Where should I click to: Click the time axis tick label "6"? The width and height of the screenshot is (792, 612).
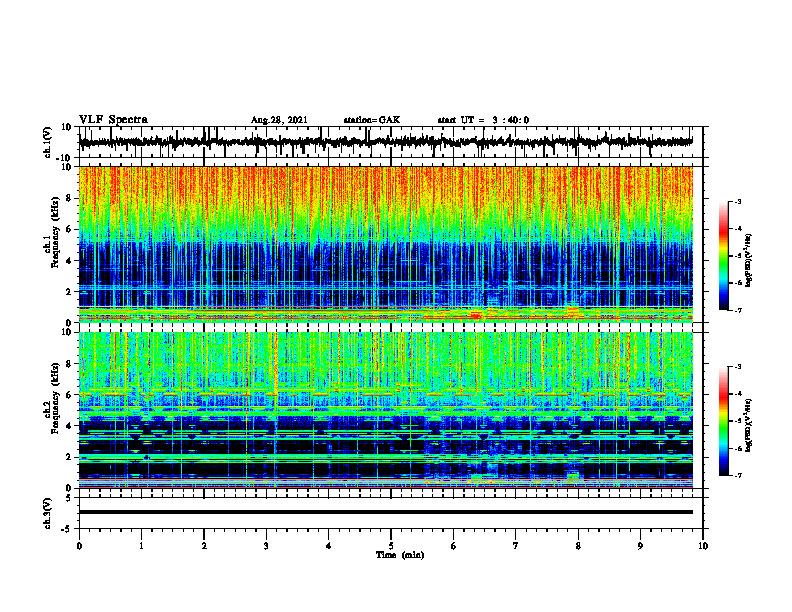pyautogui.click(x=454, y=546)
